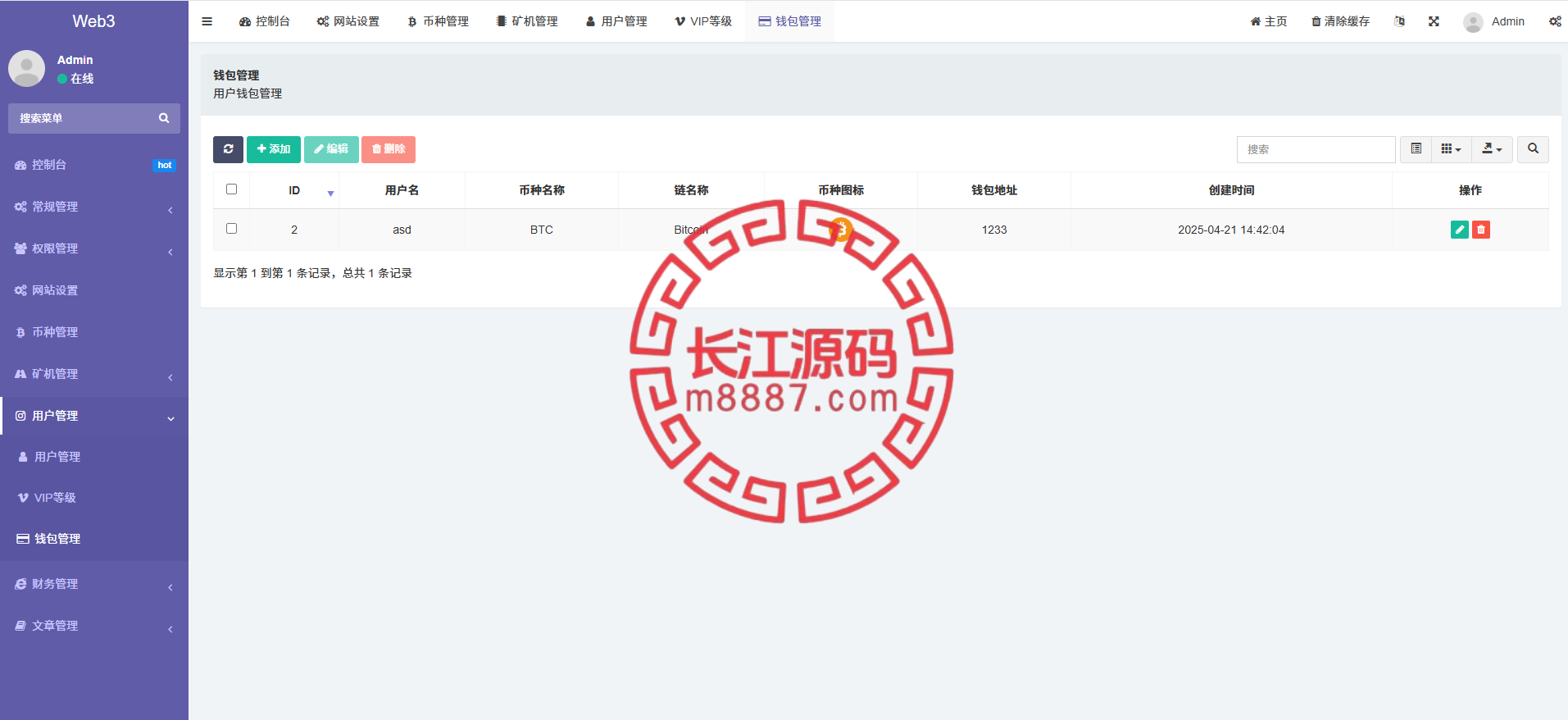Click the Web3 logo title
1568x720 pixels.
click(x=93, y=21)
